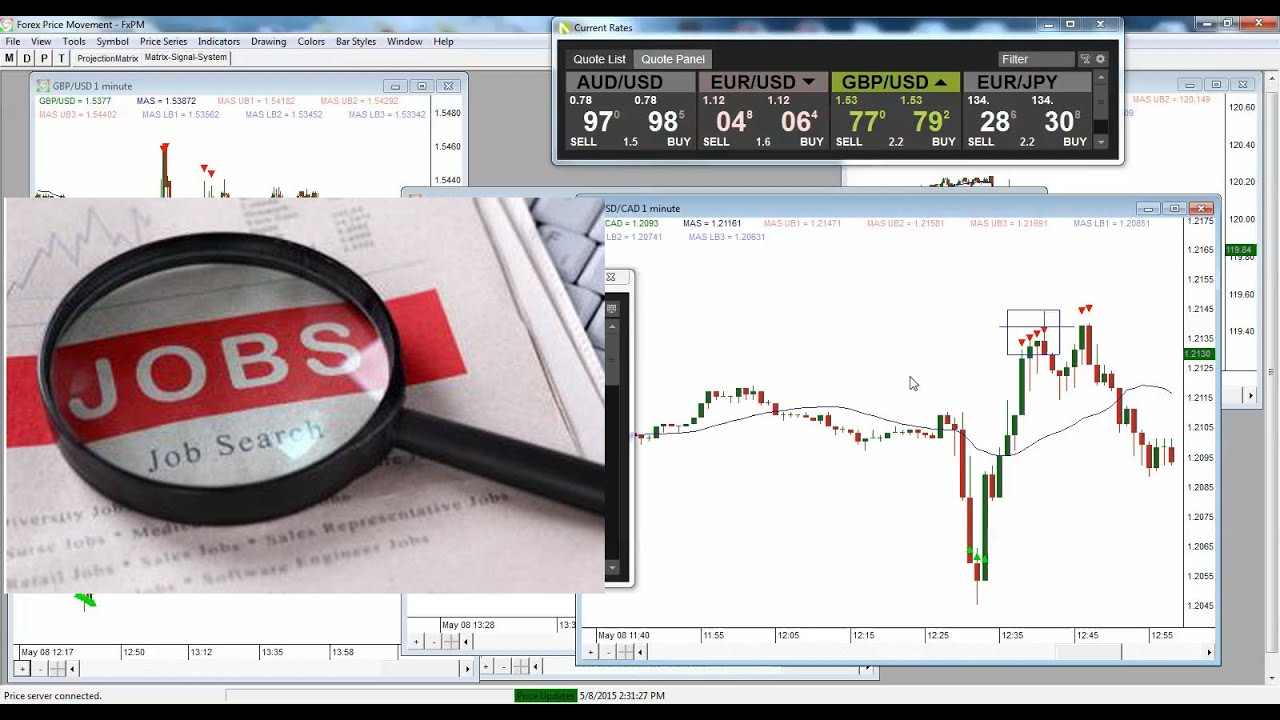Open the File menu
The height and width of the screenshot is (720, 1280).
pos(13,41)
